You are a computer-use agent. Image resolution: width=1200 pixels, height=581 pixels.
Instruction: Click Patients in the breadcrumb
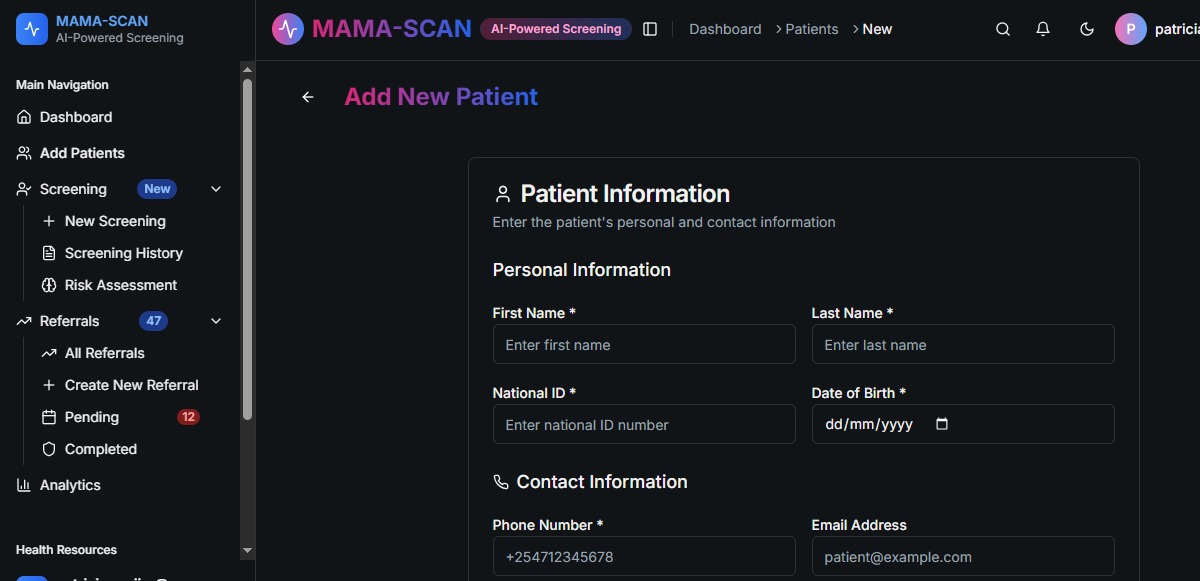(811, 29)
